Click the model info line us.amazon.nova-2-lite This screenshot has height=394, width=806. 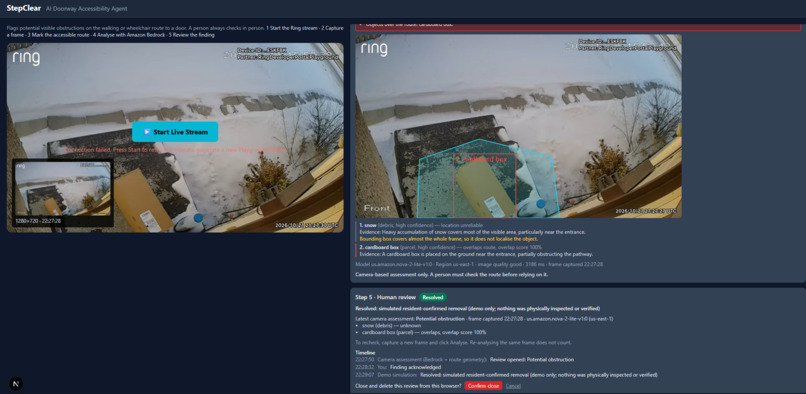pos(479,264)
